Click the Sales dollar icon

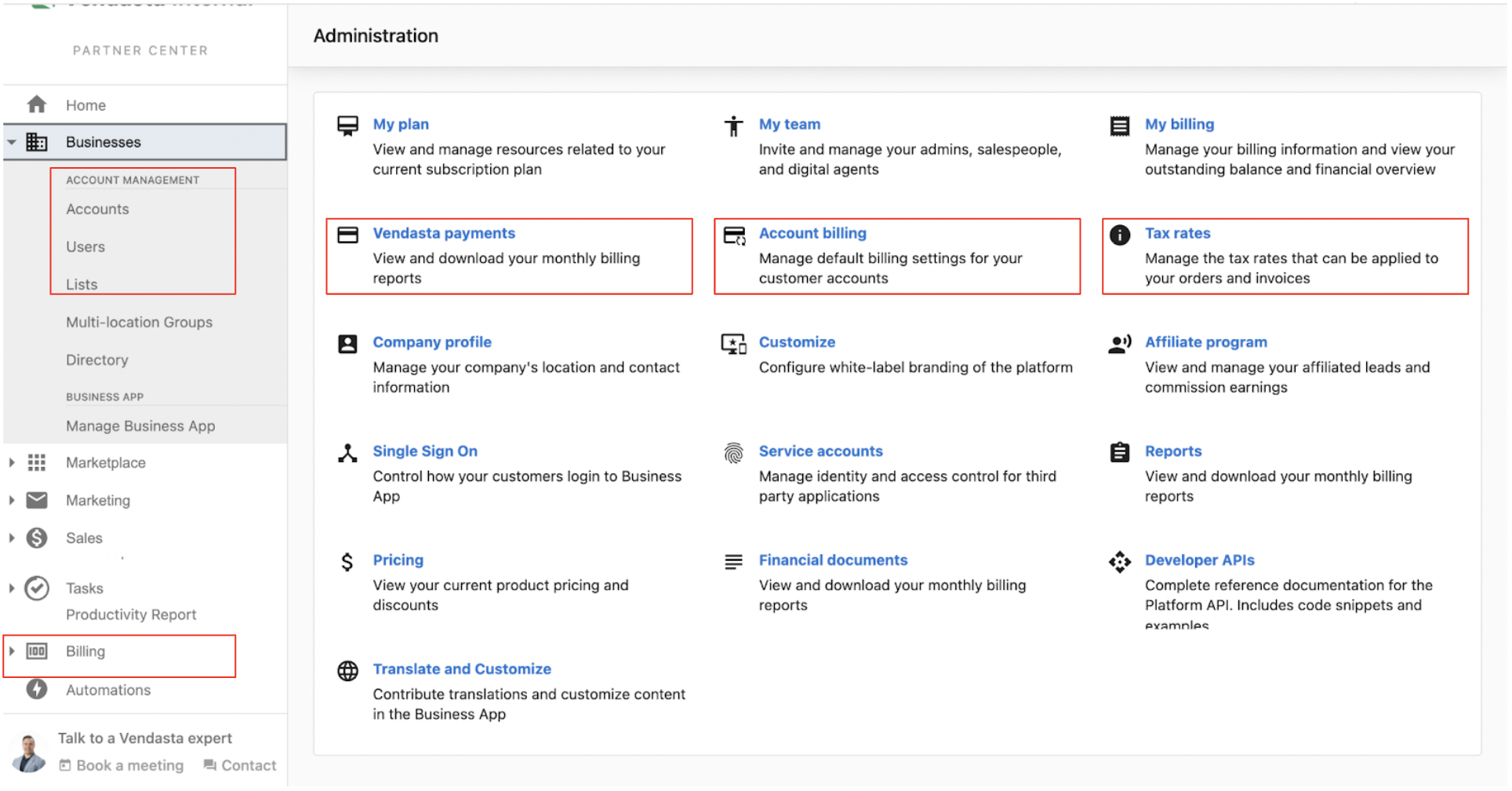click(x=37, y=538)
